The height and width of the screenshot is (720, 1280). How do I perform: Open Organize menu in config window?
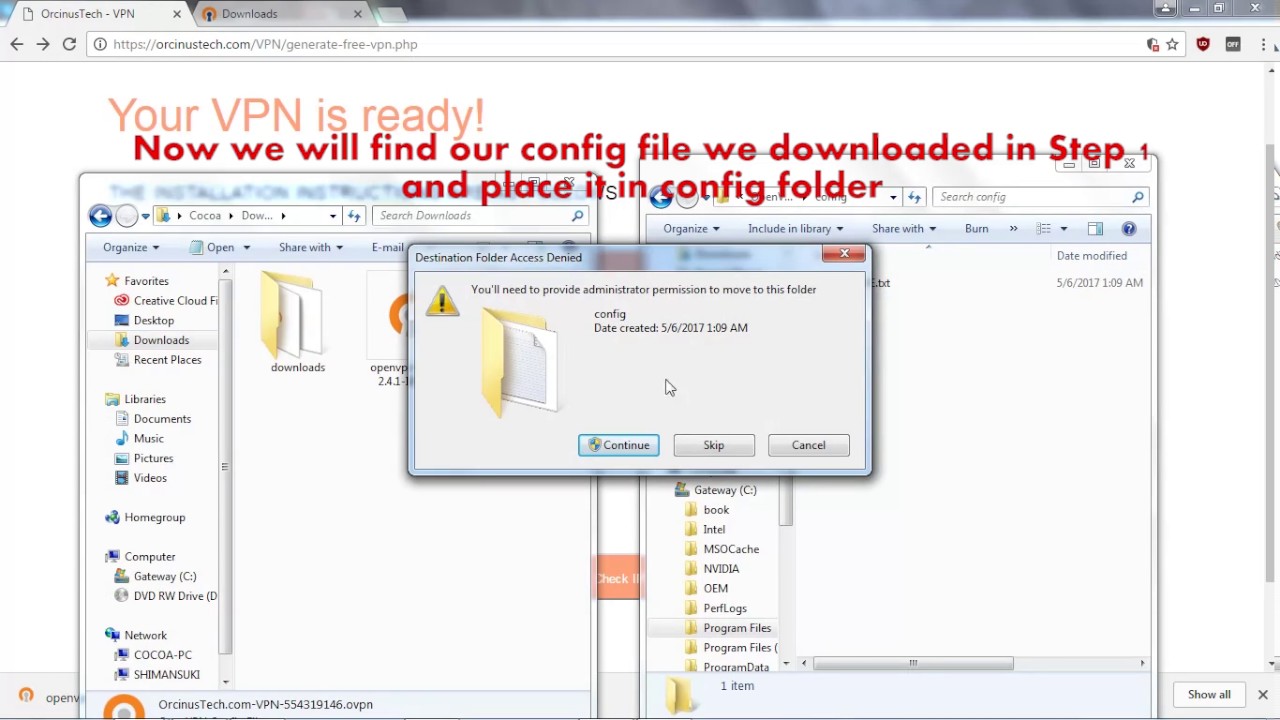tap(692, 228)
